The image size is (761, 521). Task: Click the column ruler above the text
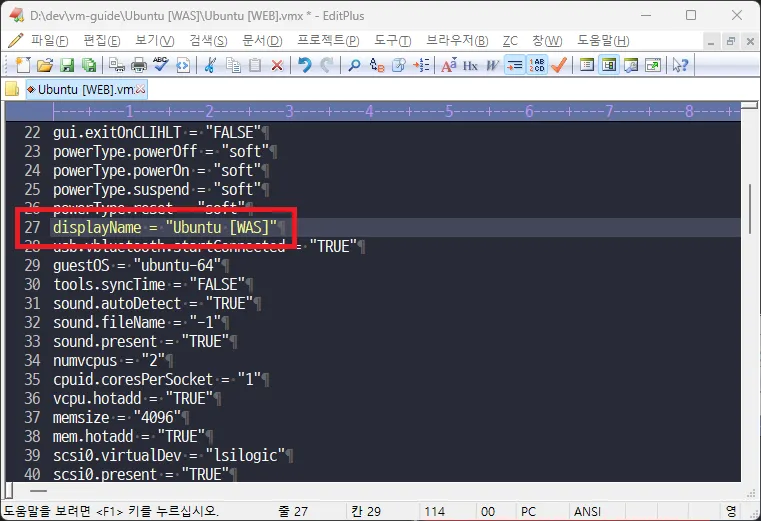[373, 111]
